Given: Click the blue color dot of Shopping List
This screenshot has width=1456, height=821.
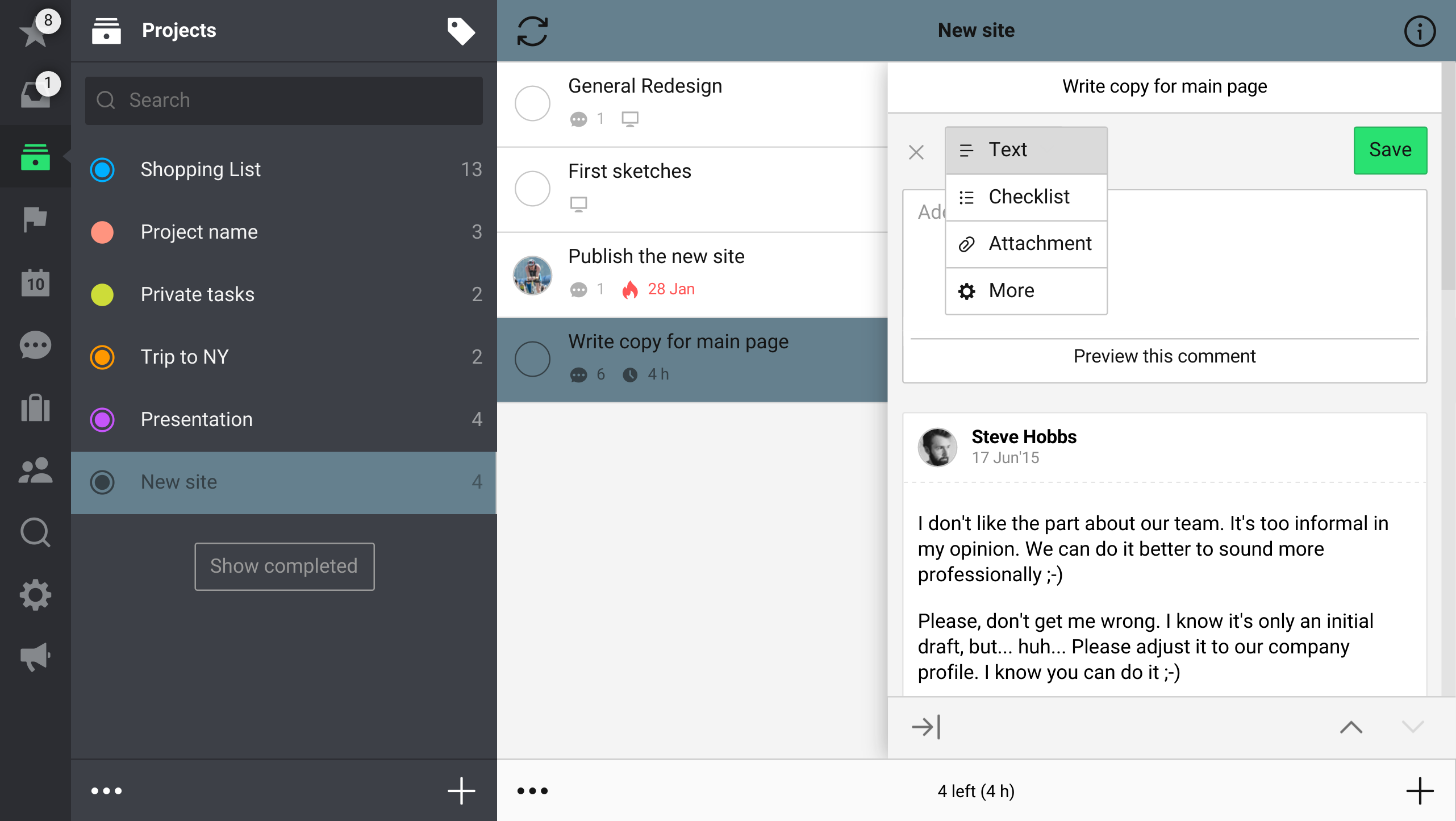Looking at the screenshot, I should (x=102, y=169).
